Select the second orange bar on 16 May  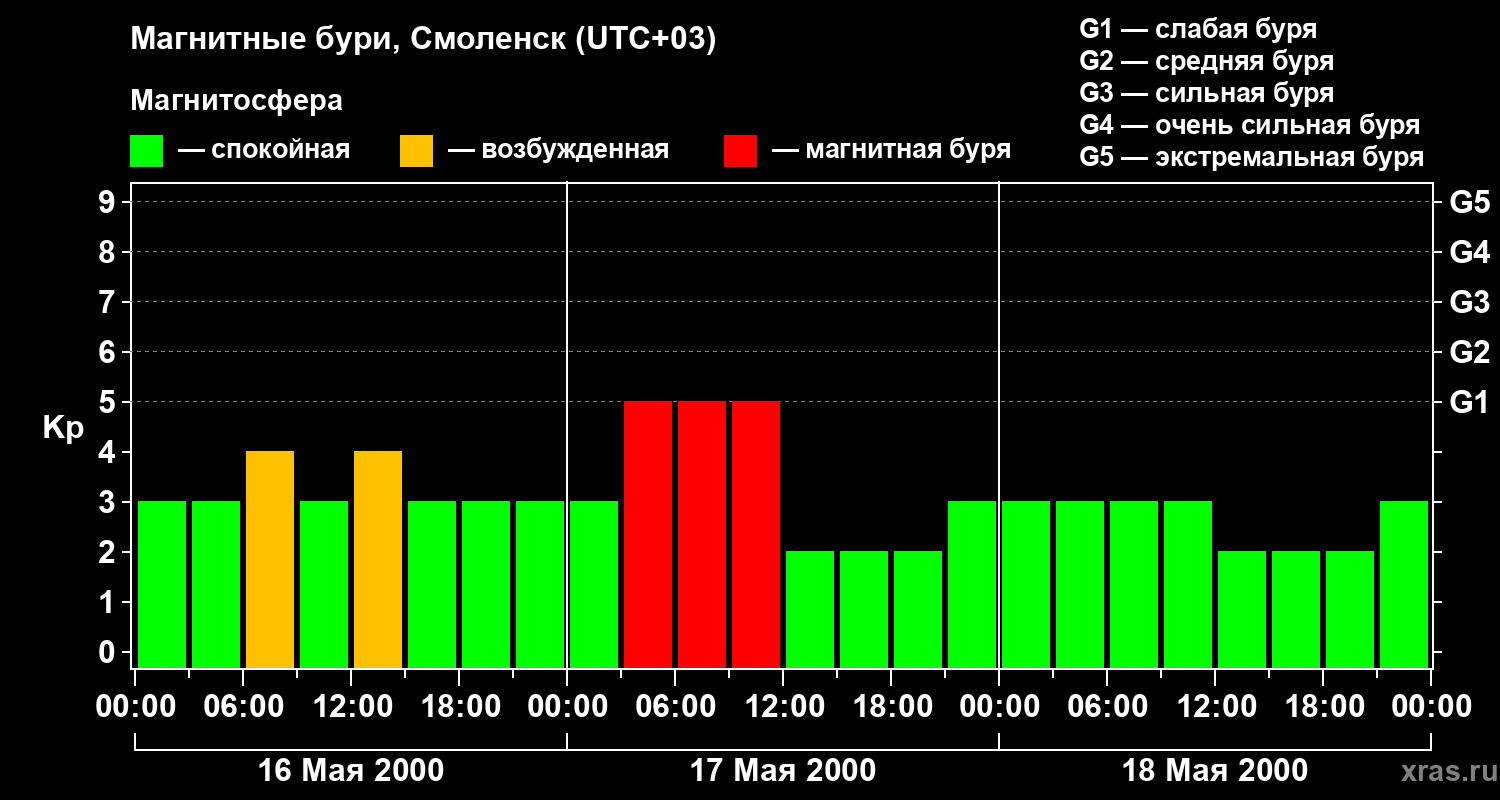378,559
